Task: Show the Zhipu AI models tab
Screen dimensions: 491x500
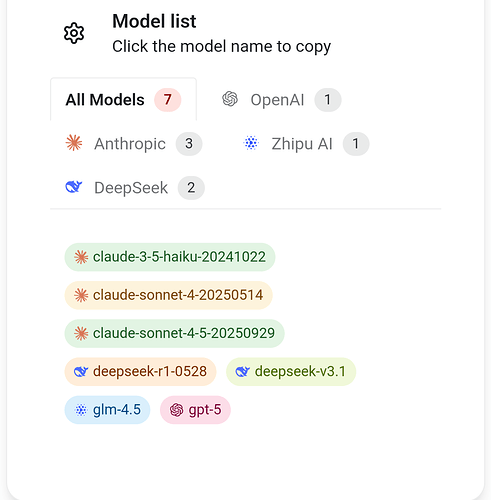Action: (x=306, y=144)
